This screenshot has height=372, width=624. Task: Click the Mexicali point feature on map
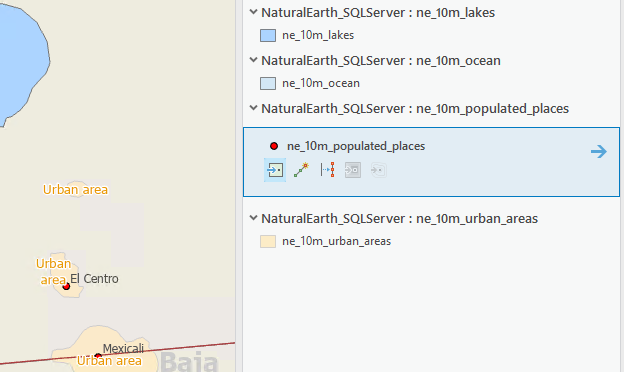tap(98, 356)
